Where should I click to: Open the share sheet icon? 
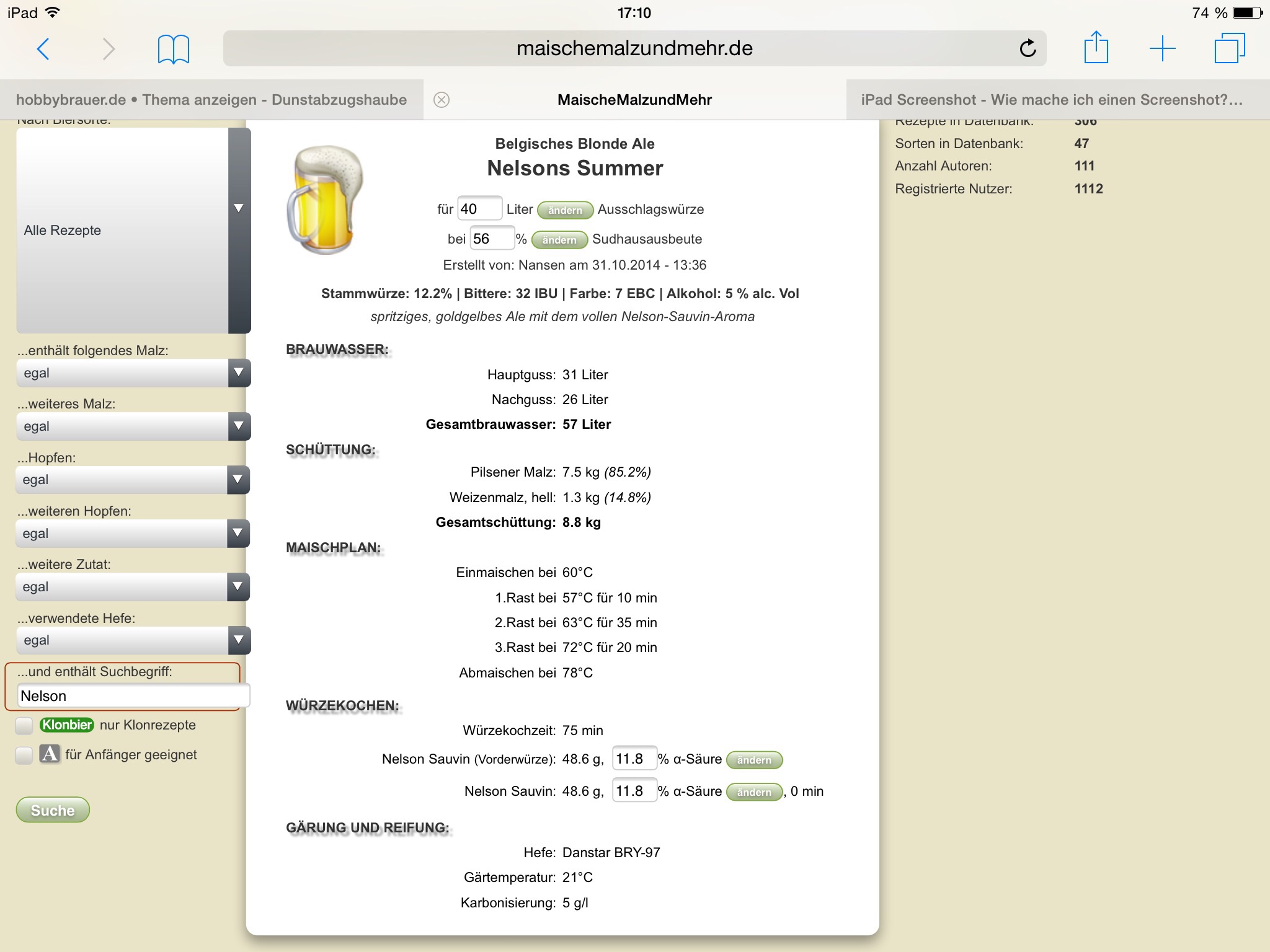[1096, 48]
